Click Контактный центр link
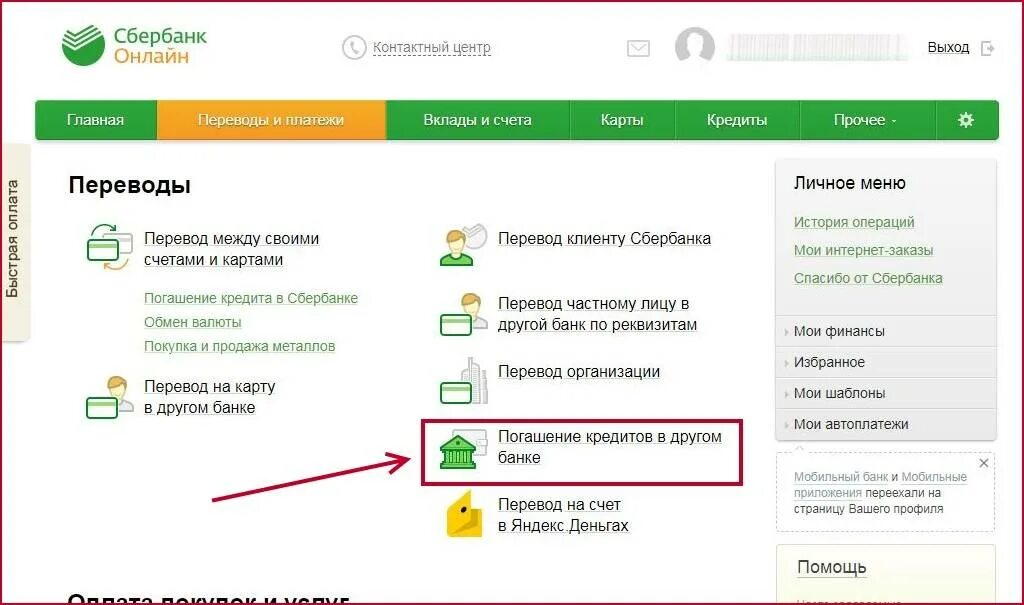1024x605 pixels. click(x=432, y=48)
